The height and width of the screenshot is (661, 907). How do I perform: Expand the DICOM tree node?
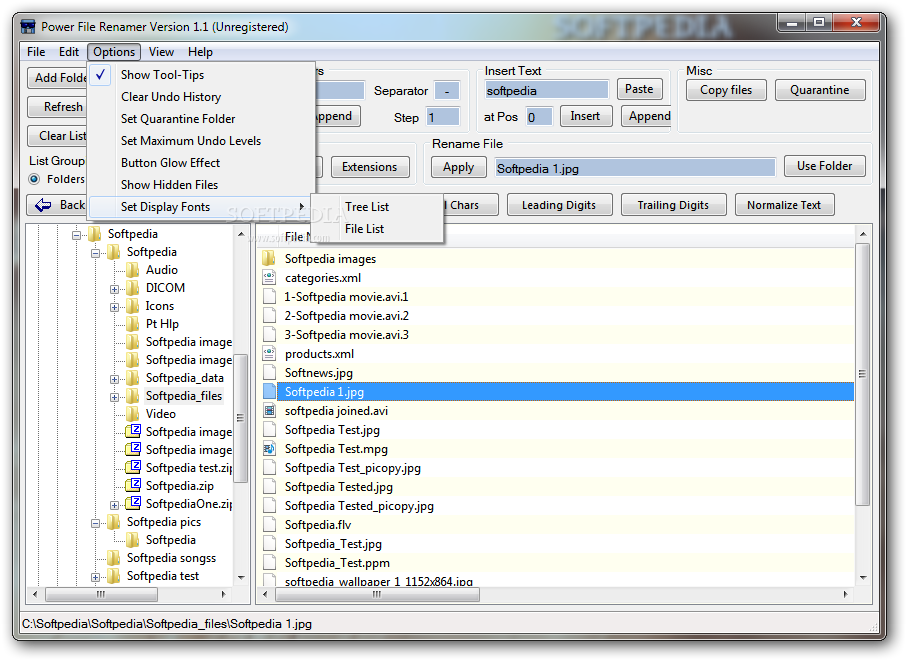point(115,289)
